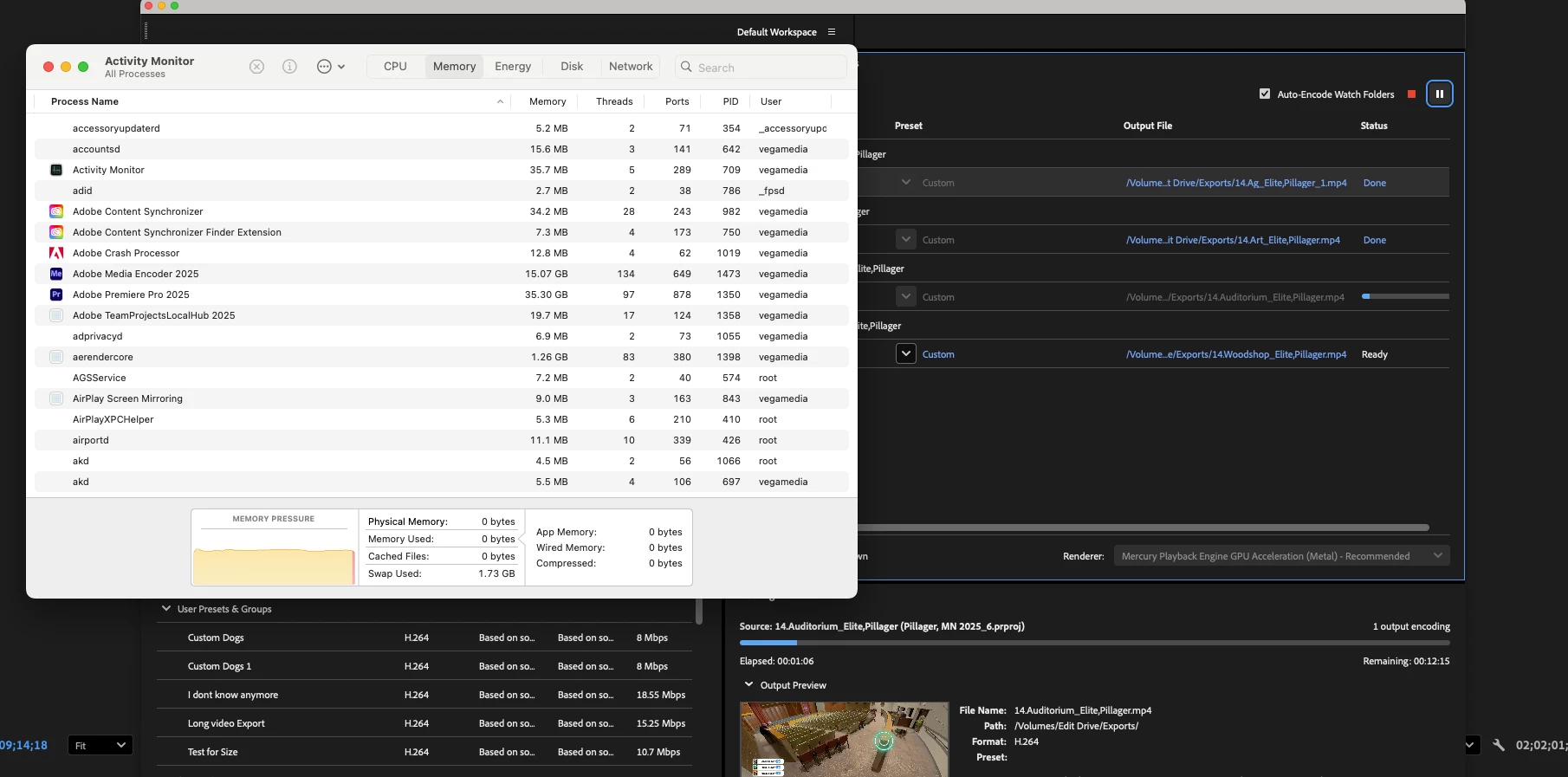Select the AirPlayXPCHelper process row

[442, 419]
